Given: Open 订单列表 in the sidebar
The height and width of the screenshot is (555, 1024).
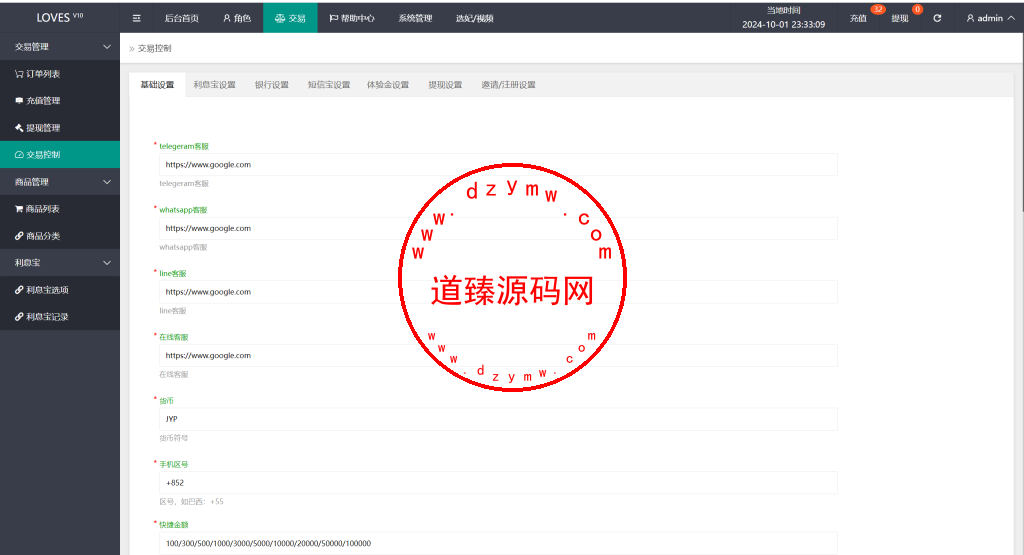Looking at the screenshot, I should pyautogui.click(x=60, y=74).
